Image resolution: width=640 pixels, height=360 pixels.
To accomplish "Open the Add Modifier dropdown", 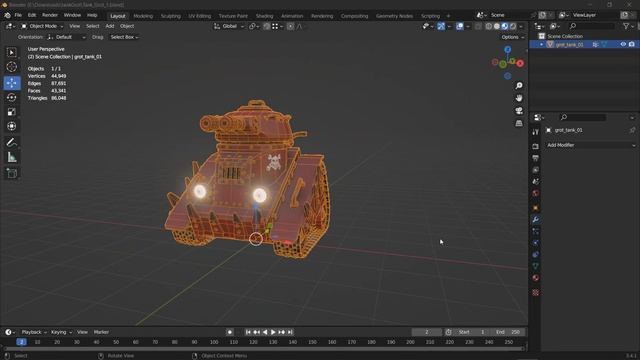I will click(x=591, y=145).
